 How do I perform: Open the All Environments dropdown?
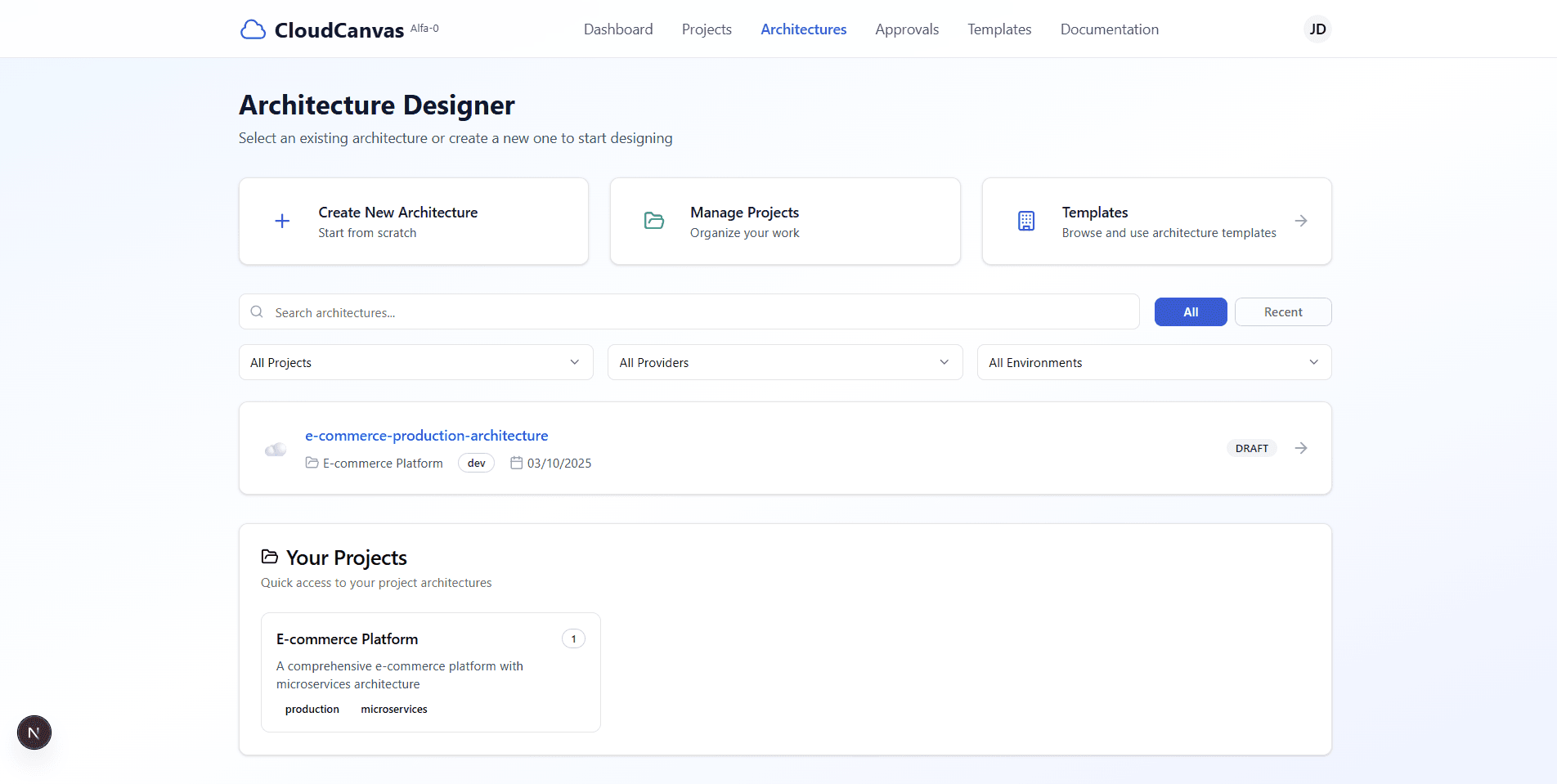[x=1153, y=362]
